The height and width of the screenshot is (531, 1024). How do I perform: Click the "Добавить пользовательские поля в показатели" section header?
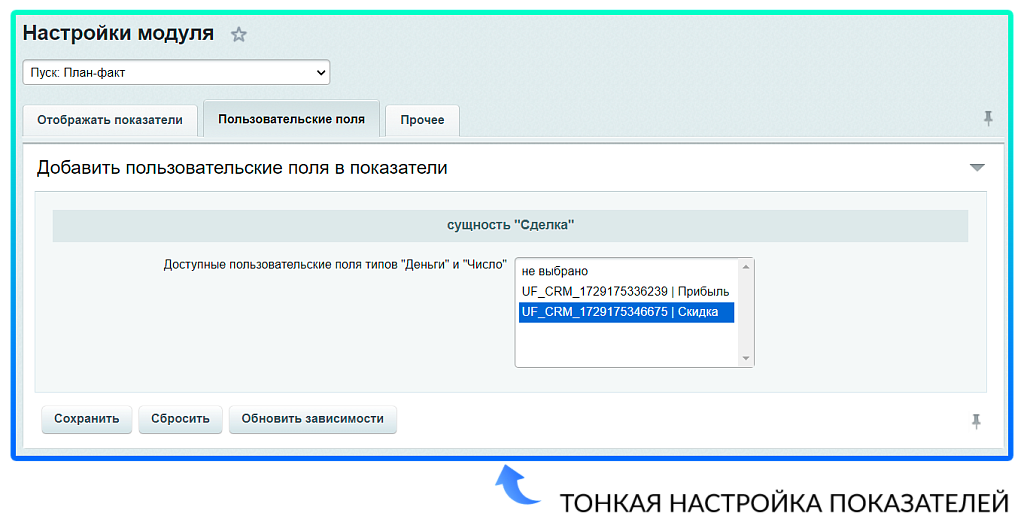click(x=242, y=168)
